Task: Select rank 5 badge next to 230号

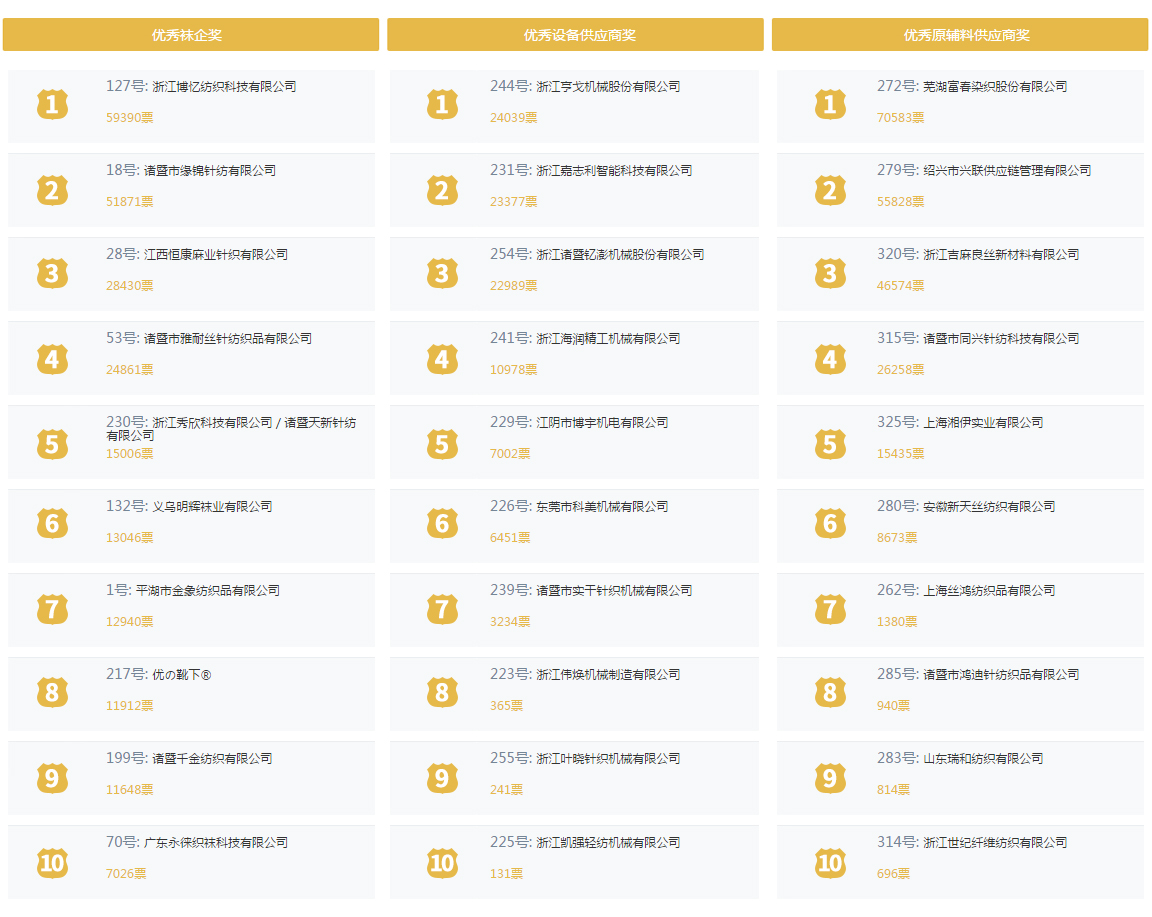Action: click(x=52, y=445)
